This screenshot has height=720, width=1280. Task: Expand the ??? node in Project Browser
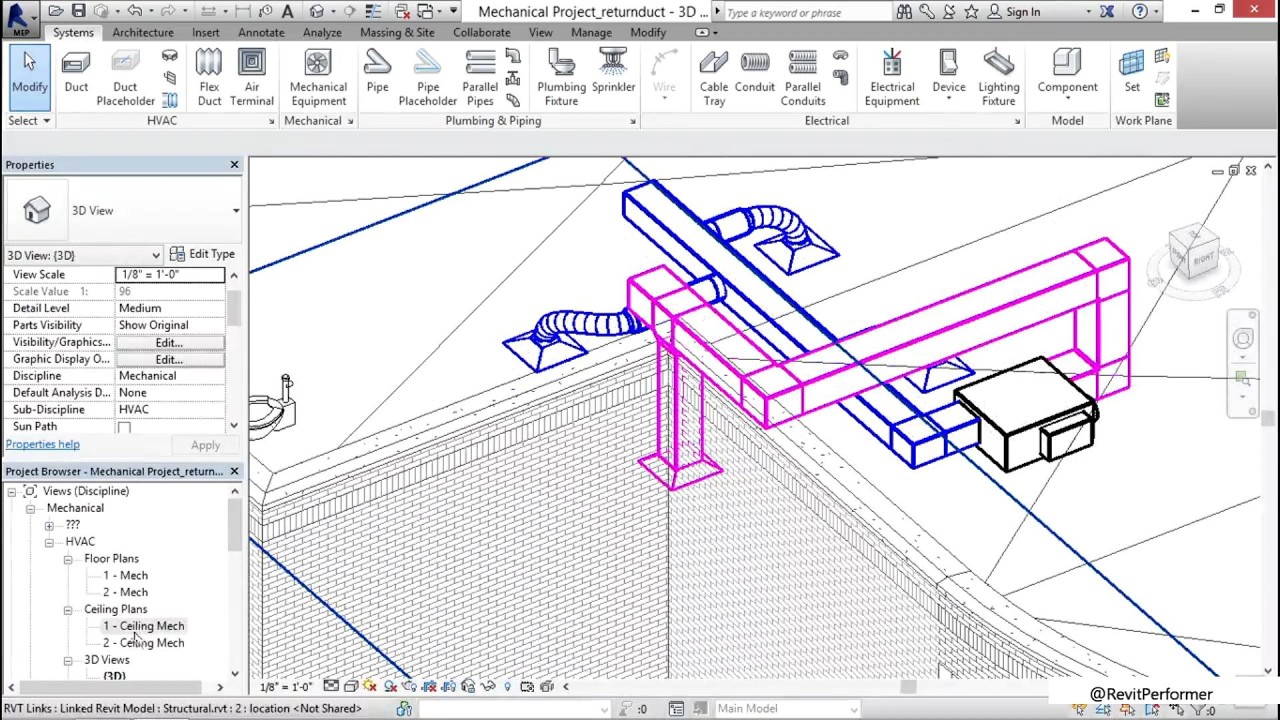[x=49, y=525]
